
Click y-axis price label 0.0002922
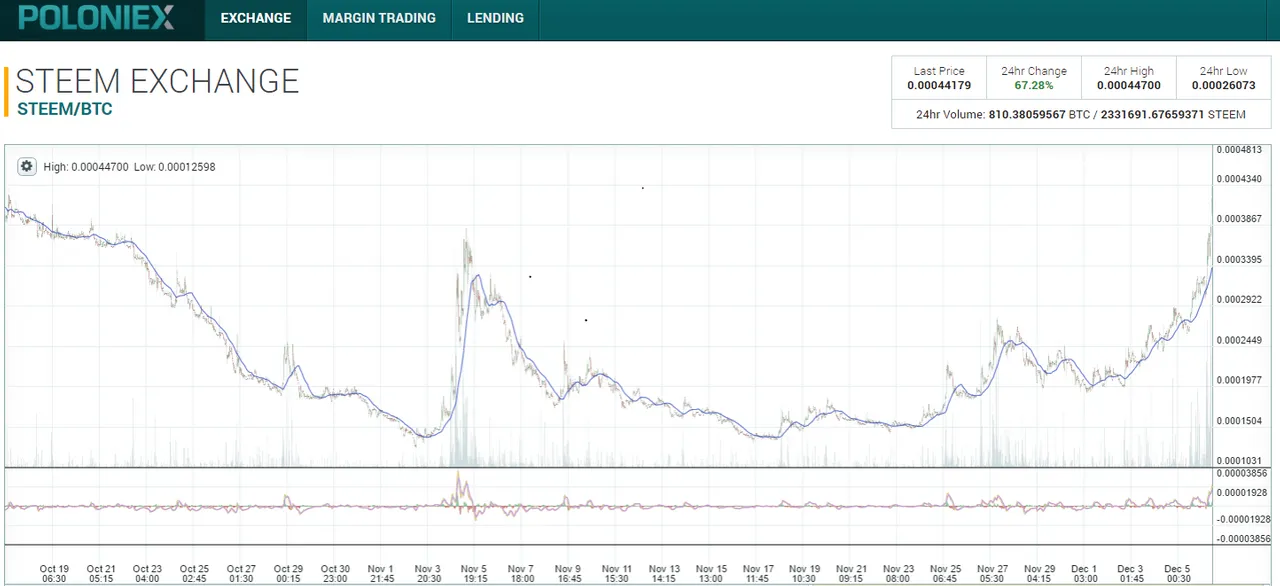pyautogui.click(x=1239, y=300)
